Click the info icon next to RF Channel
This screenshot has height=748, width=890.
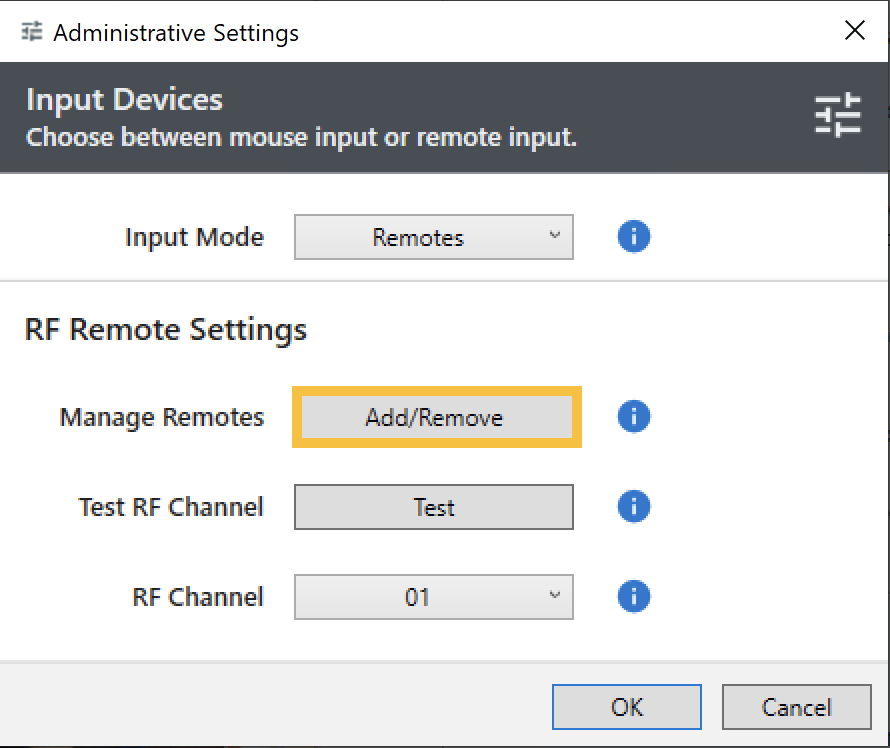634,597
